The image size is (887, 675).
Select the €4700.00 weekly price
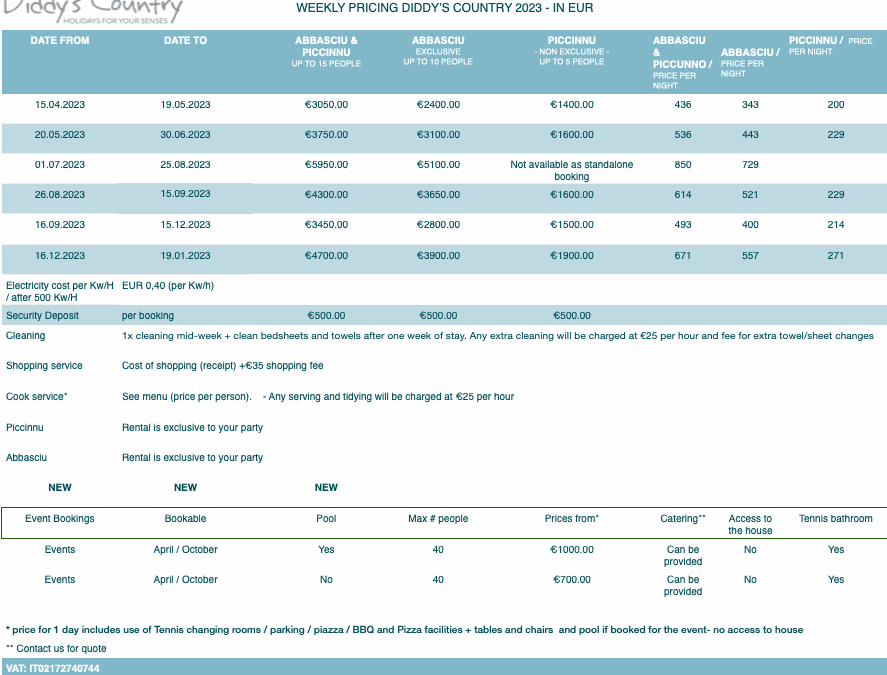click(326, 256)
